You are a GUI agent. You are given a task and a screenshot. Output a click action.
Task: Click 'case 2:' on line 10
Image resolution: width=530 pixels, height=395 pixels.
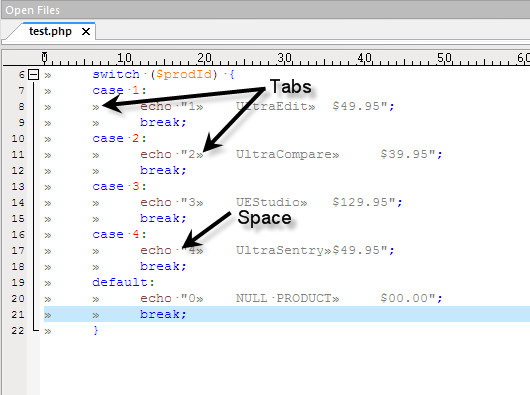[119, 138]
